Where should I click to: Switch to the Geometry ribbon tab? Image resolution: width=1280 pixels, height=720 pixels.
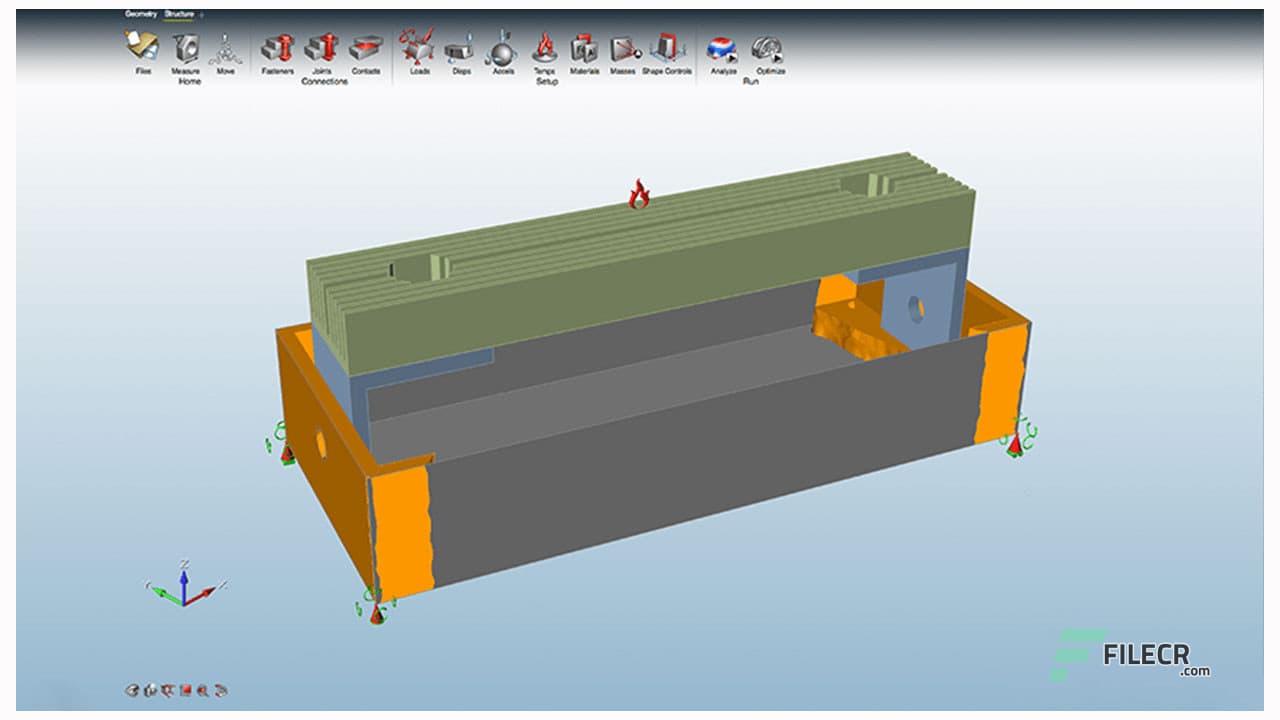[141, 14]
